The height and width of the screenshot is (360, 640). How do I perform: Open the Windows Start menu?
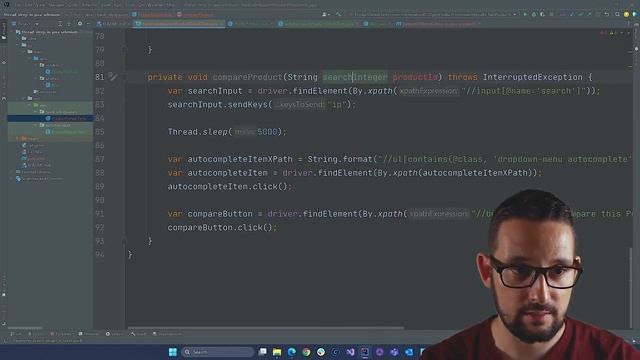click(173, 352)
